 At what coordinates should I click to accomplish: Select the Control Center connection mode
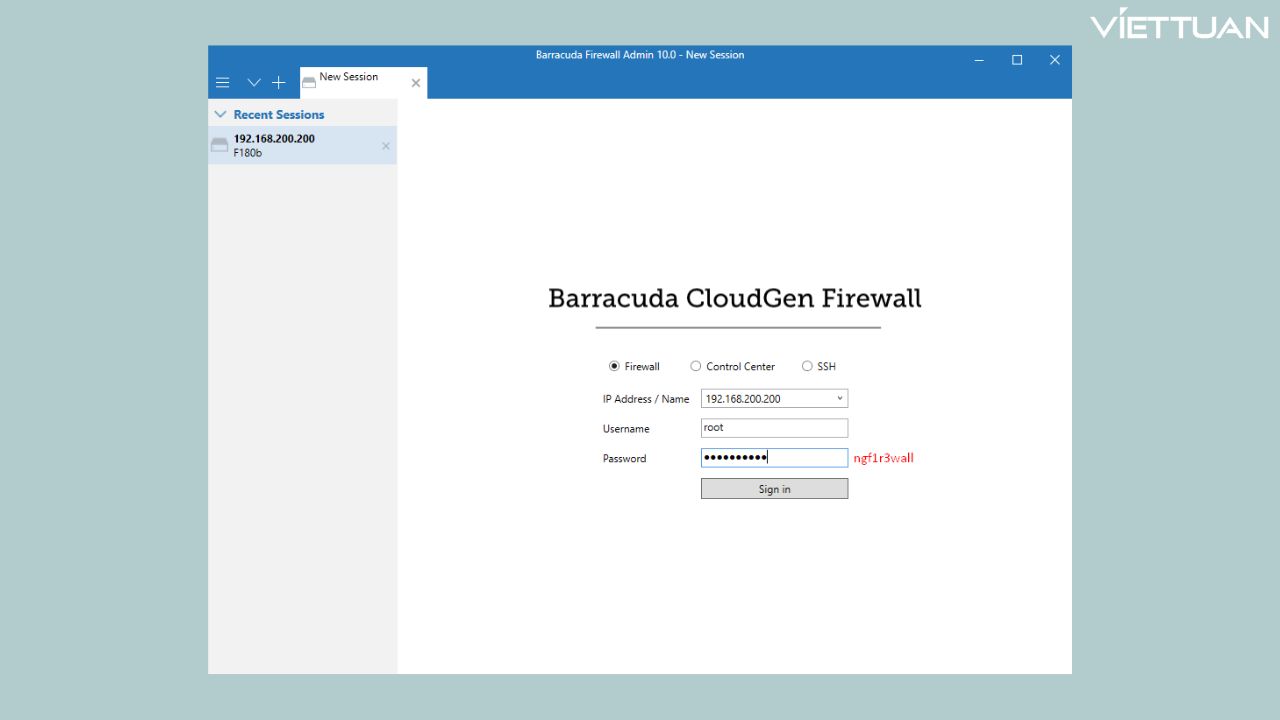(x=696, y=366)
